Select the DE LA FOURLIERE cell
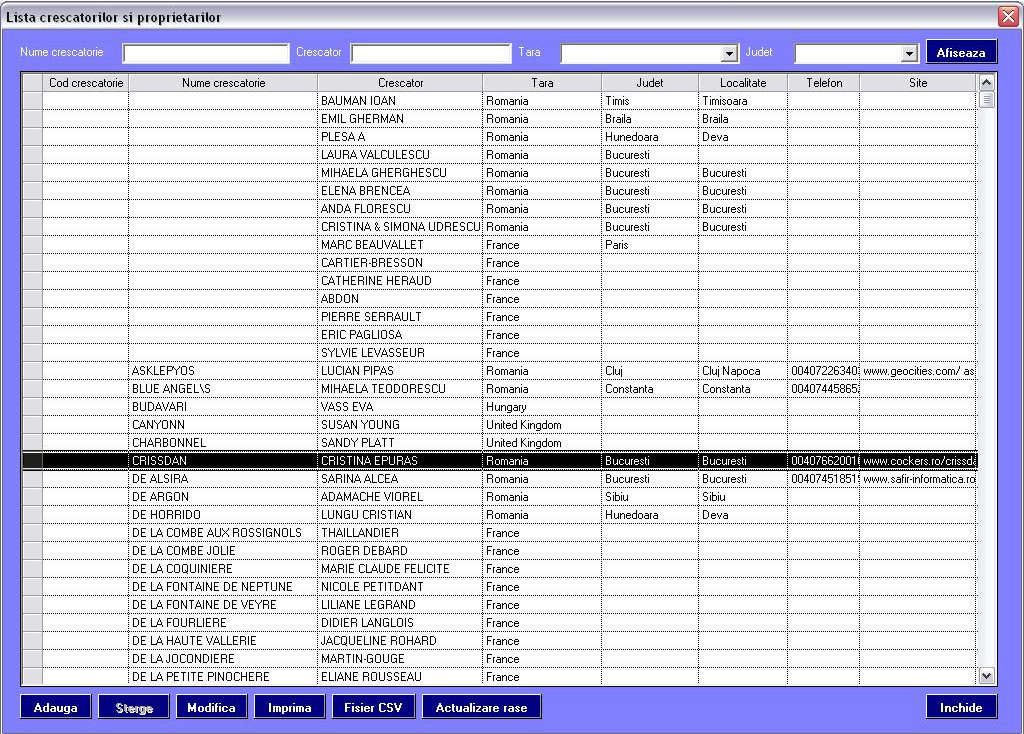This screenshot has height=734, width=1024. (223, 622)
